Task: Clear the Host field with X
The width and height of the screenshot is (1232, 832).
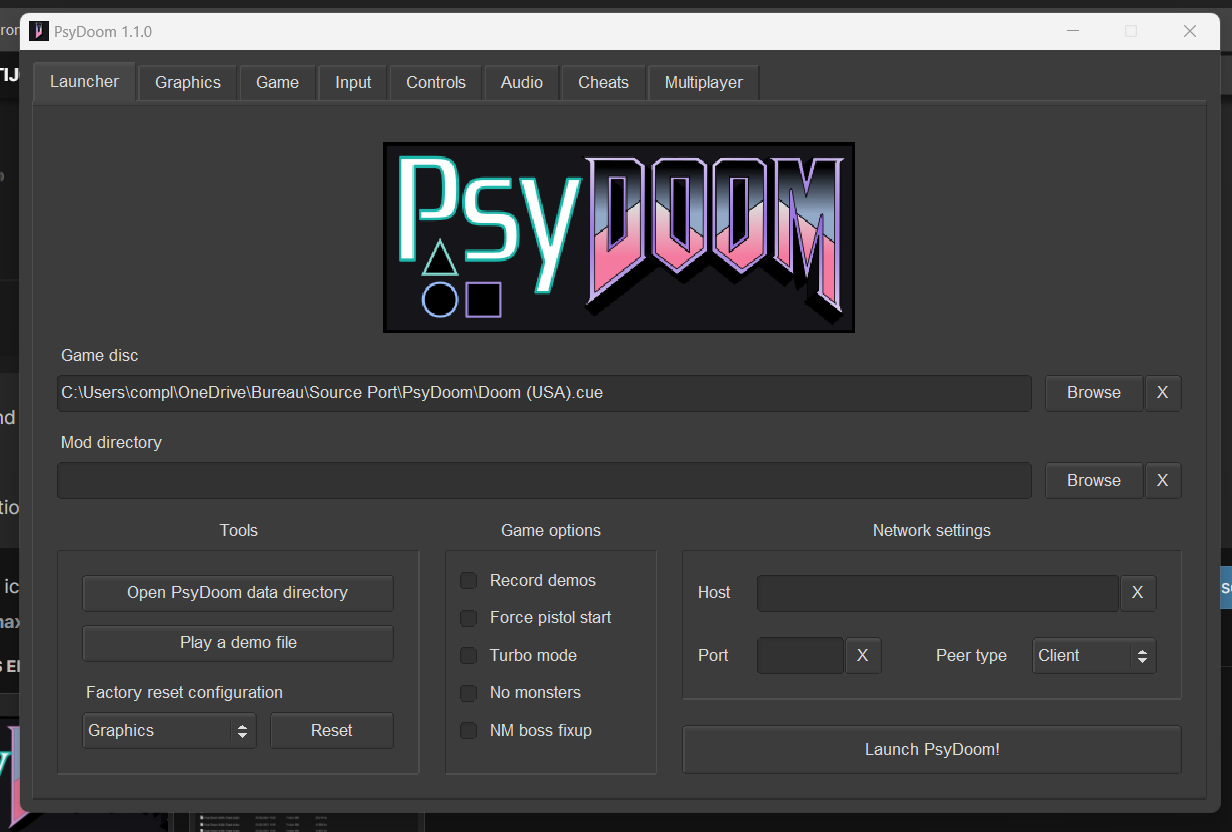Action: (1137, 593)
